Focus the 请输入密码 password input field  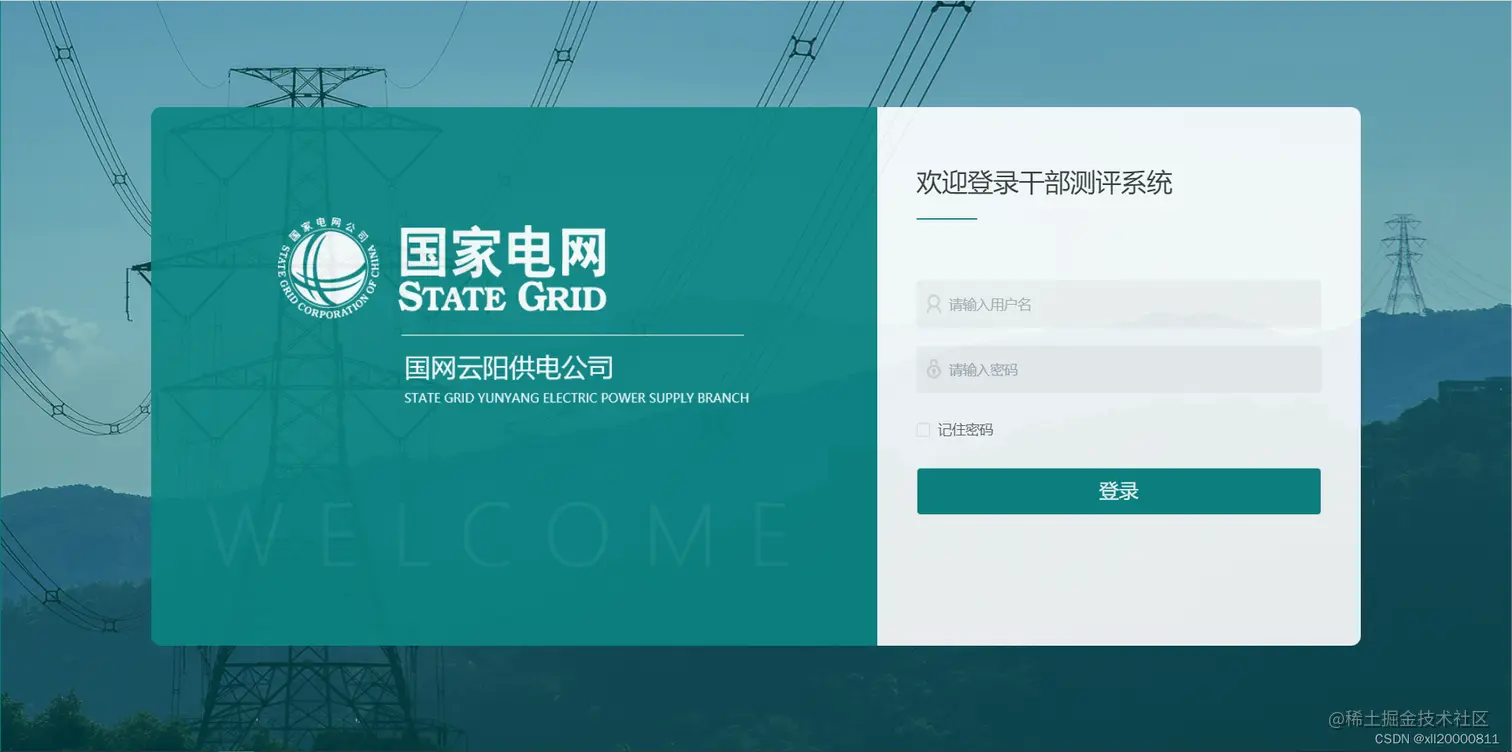(x=1118, y=369)
